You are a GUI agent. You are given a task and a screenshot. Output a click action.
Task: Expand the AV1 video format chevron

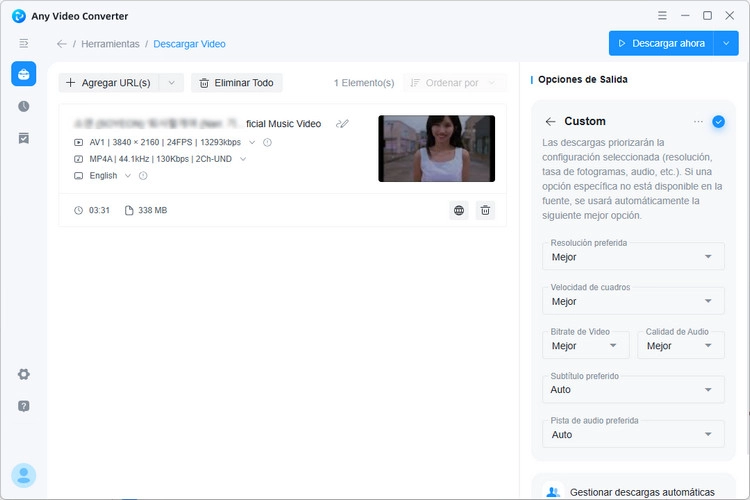click(252, 142)
